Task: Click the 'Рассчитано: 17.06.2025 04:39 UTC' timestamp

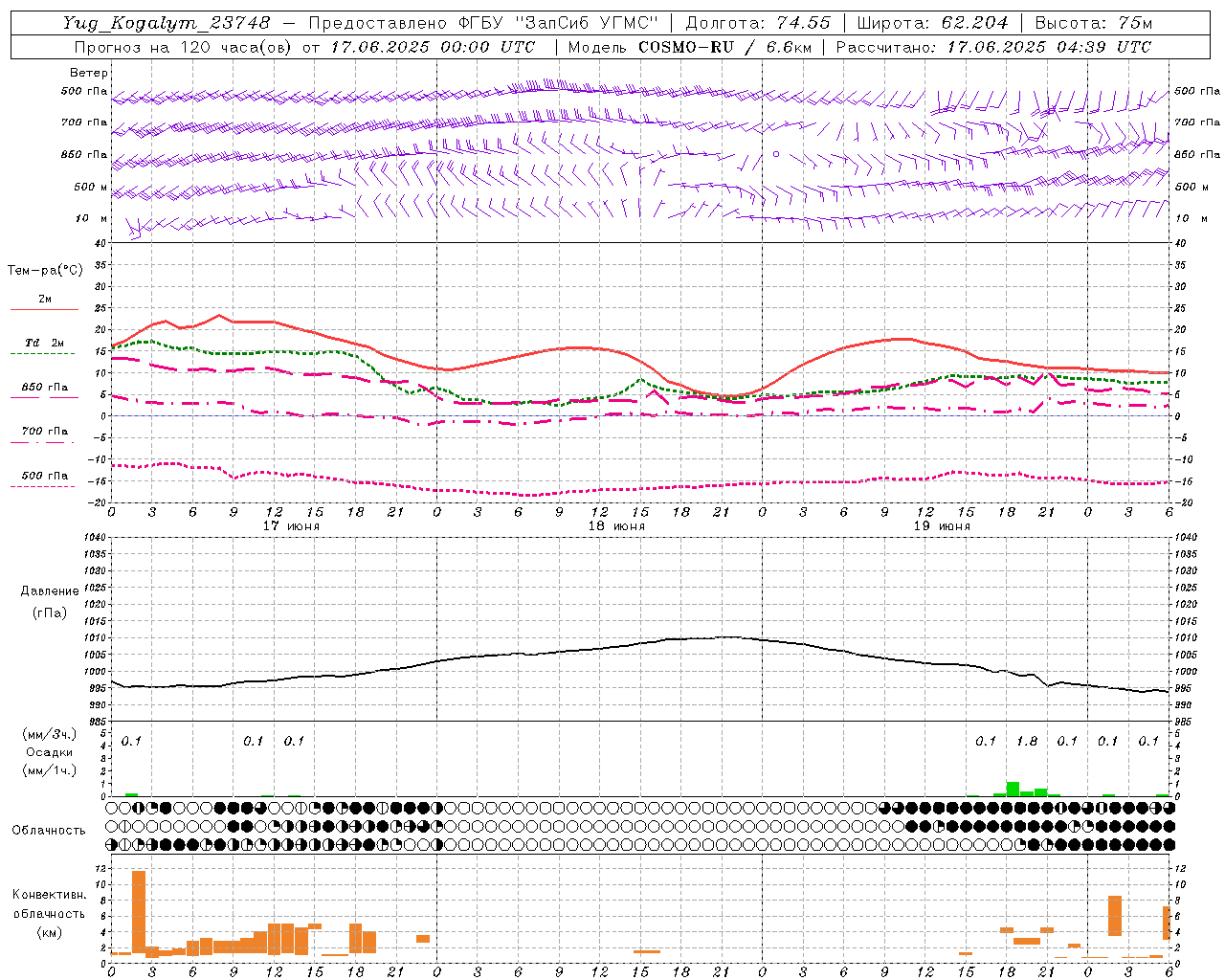Action: (x=993, y=47)
